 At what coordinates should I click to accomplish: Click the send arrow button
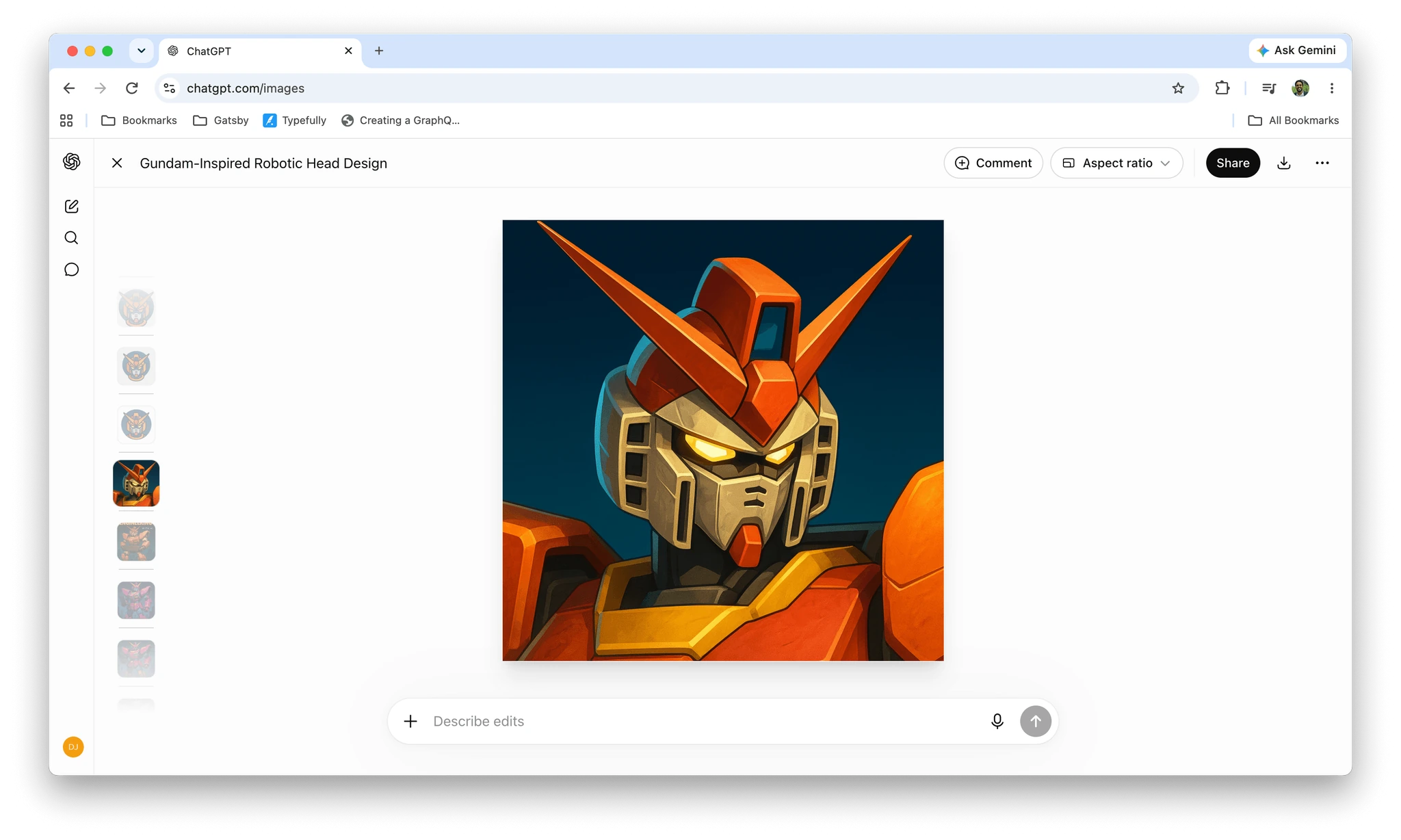click(x=1036, y=721)
